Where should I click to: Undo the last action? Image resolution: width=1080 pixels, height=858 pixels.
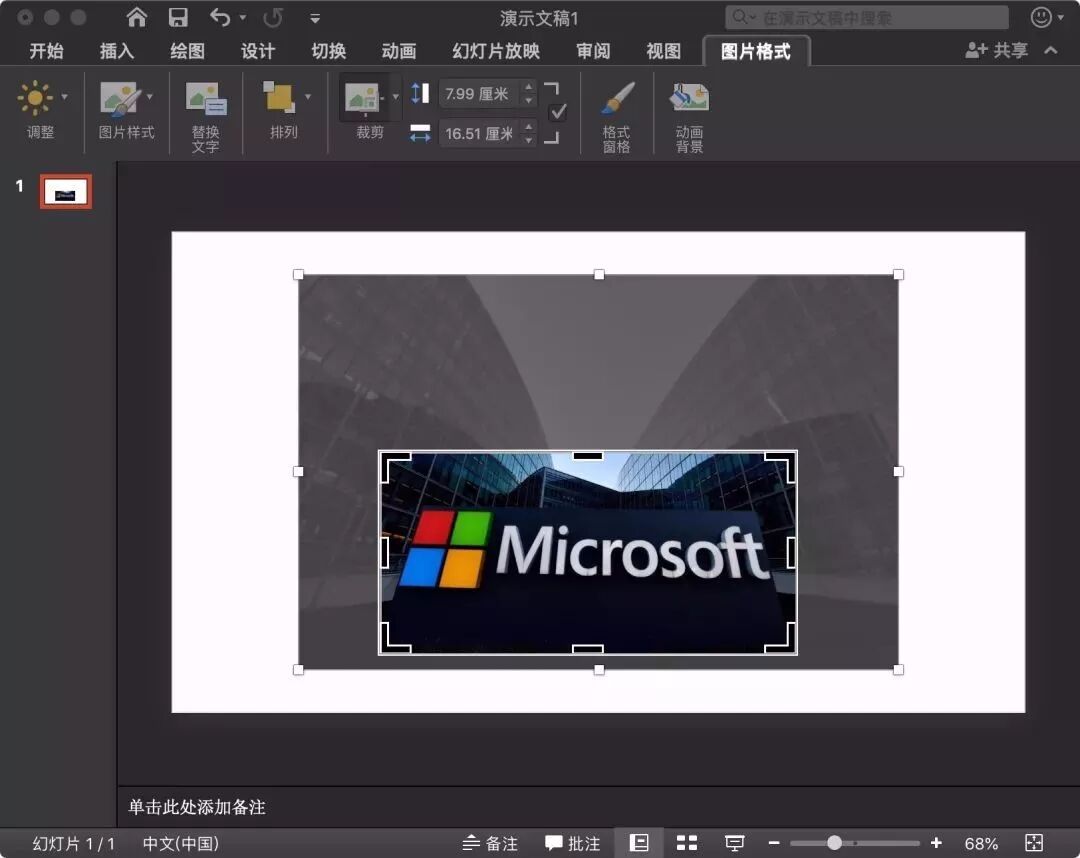220,17
